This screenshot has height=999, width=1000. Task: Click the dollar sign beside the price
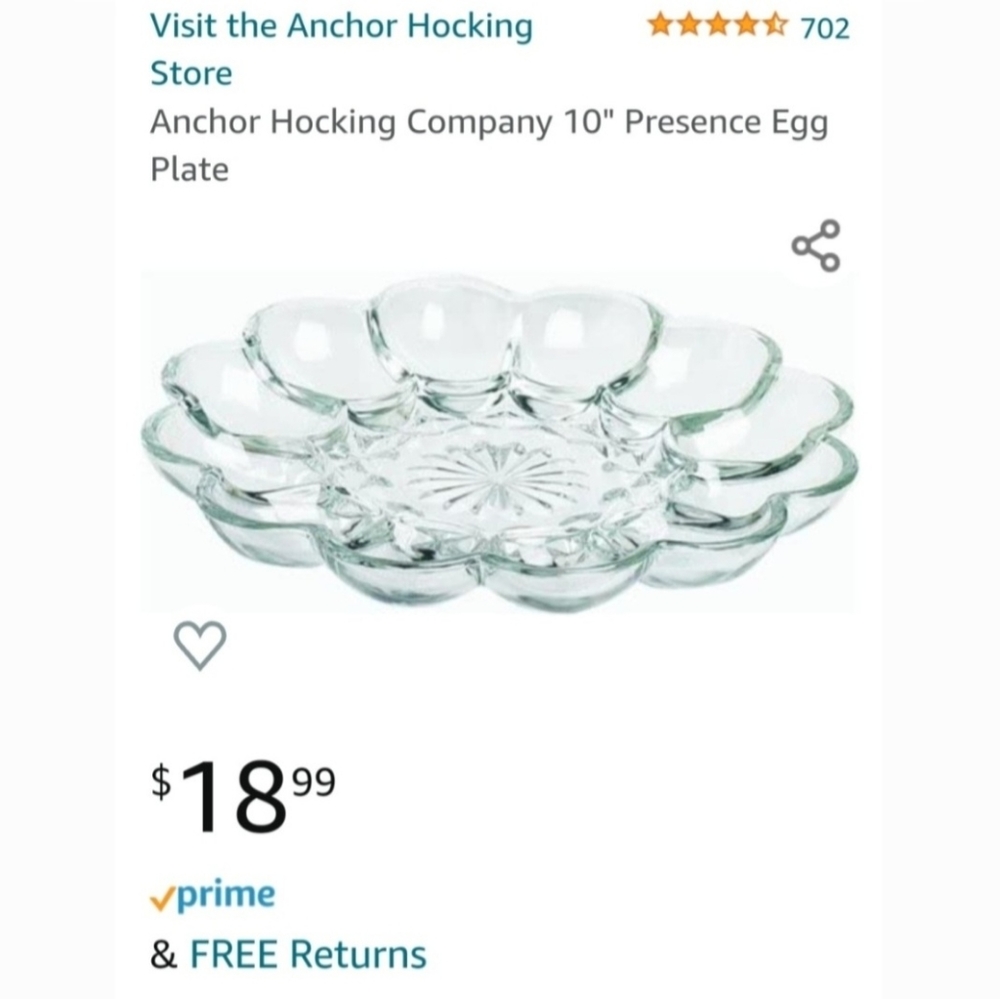pyautogui.click(x=162, y=782)
